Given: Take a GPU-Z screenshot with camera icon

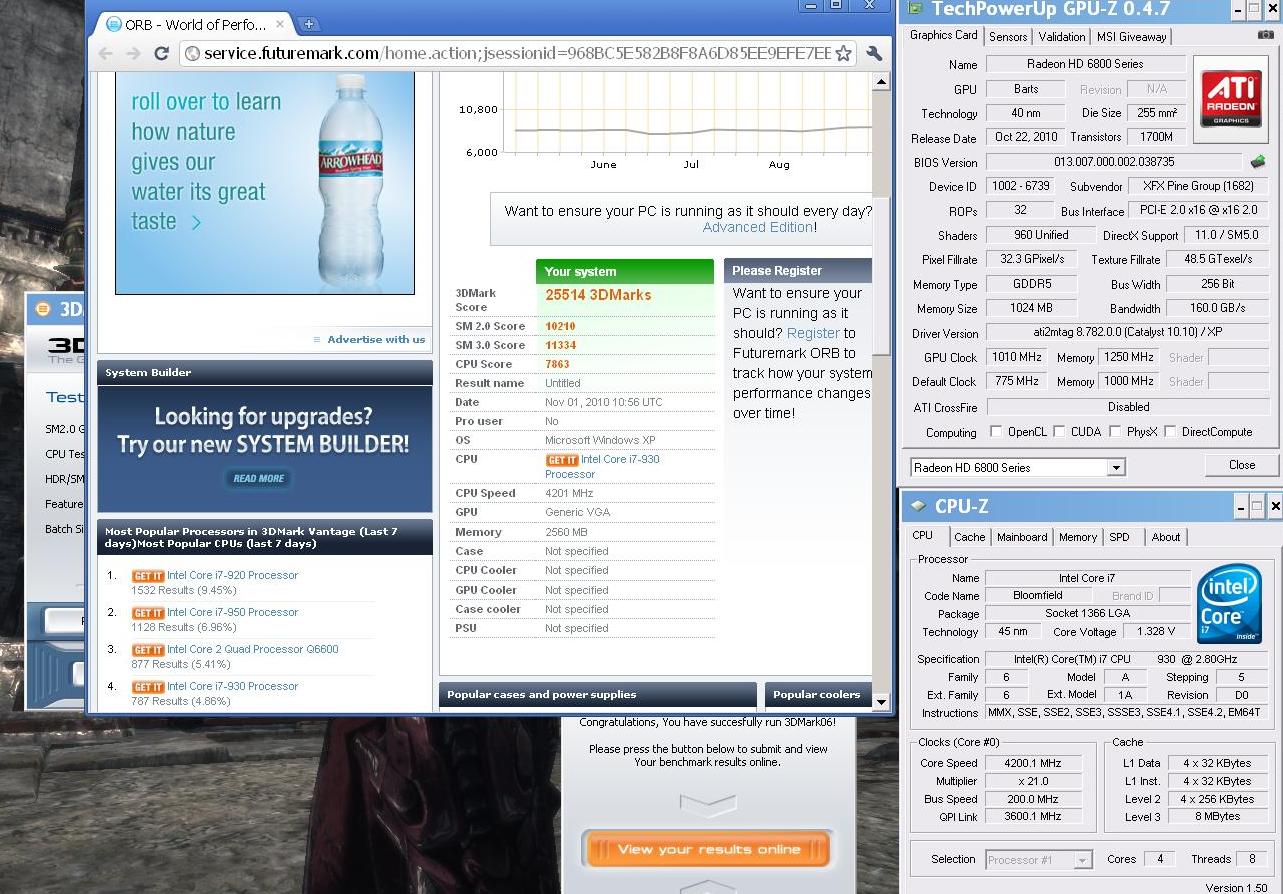Looking at the screenshot, I should pos(1266,35).
